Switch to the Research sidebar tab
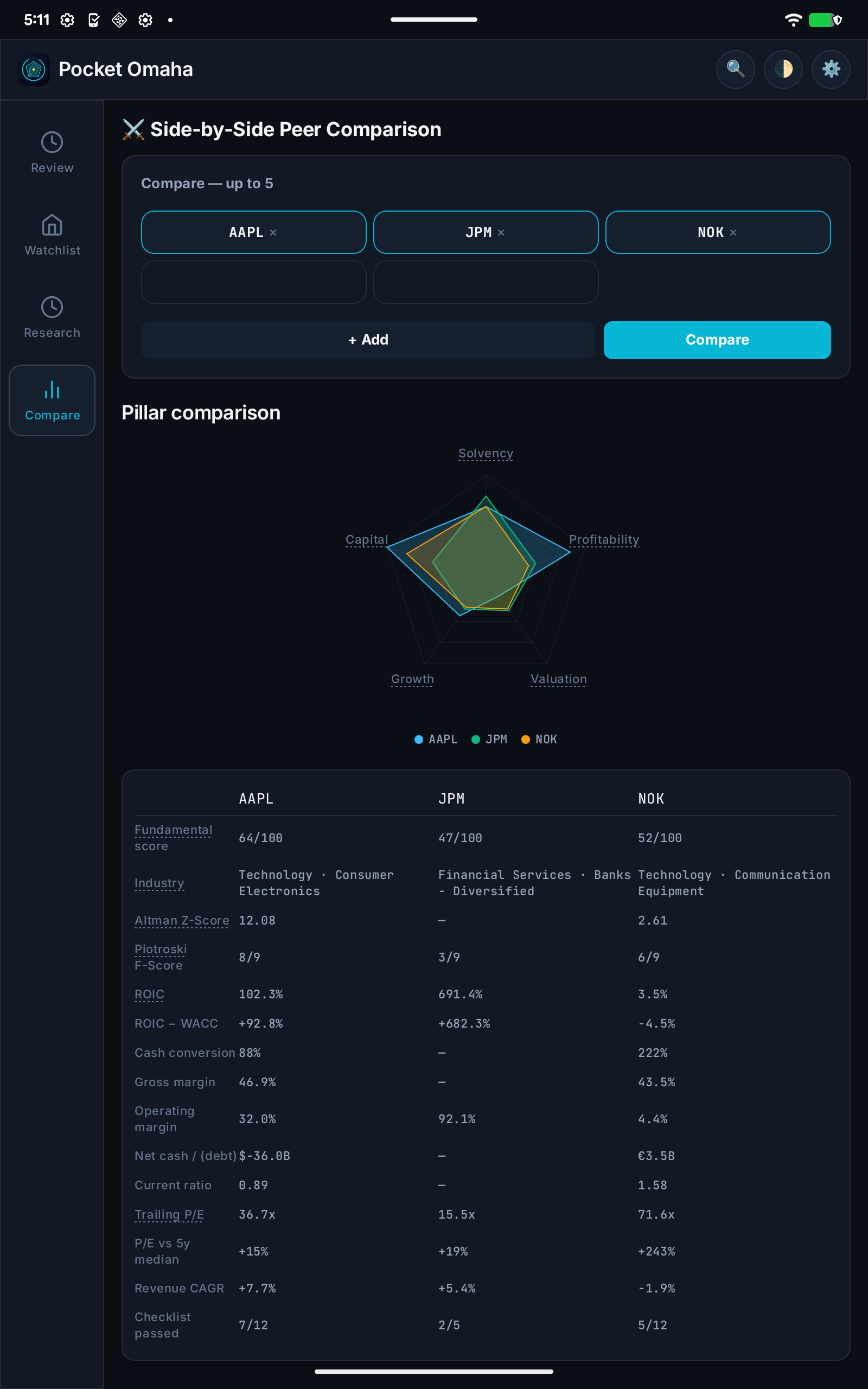 click(x=52, y=317)
